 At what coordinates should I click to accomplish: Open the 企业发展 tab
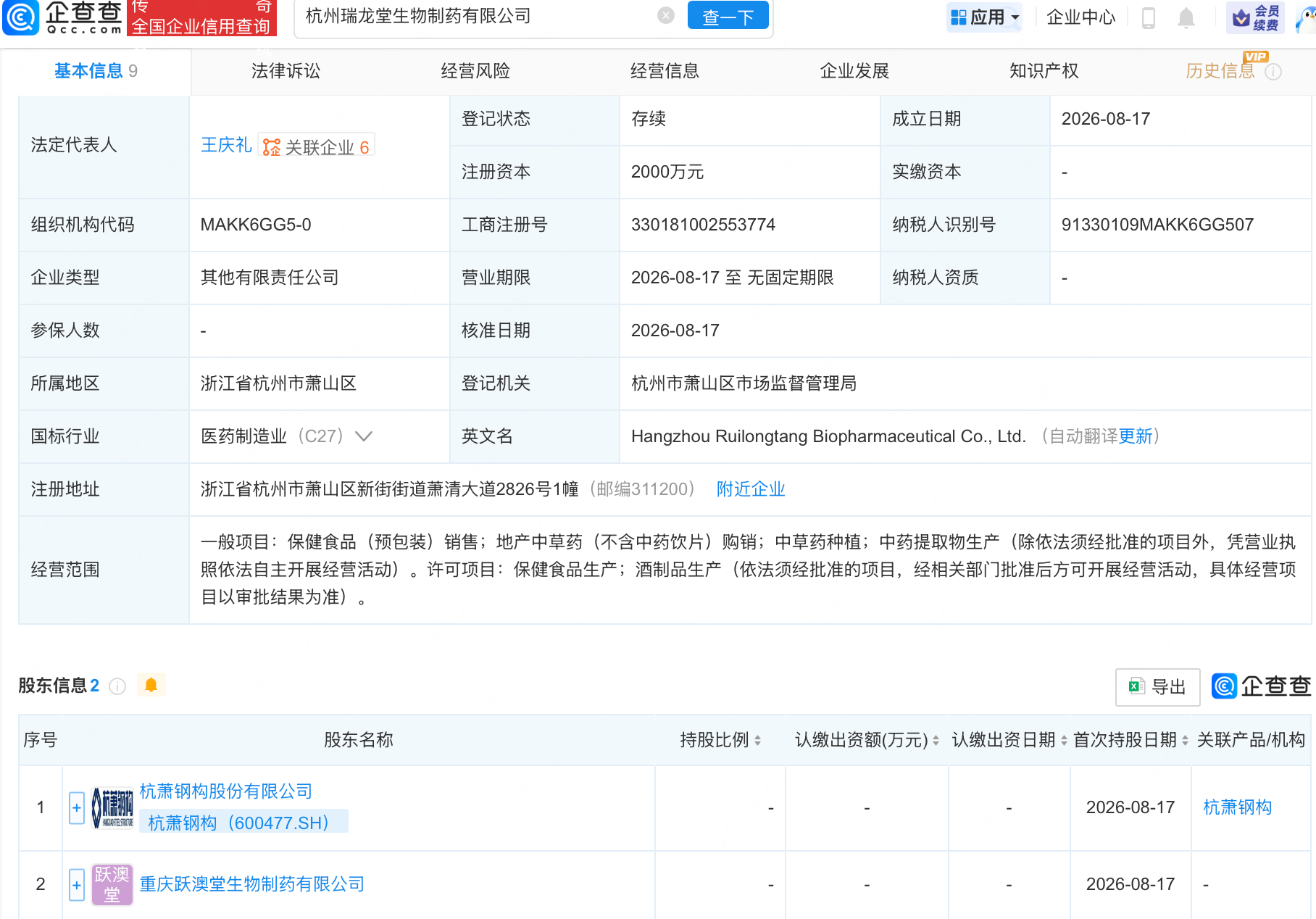[854, 71]
